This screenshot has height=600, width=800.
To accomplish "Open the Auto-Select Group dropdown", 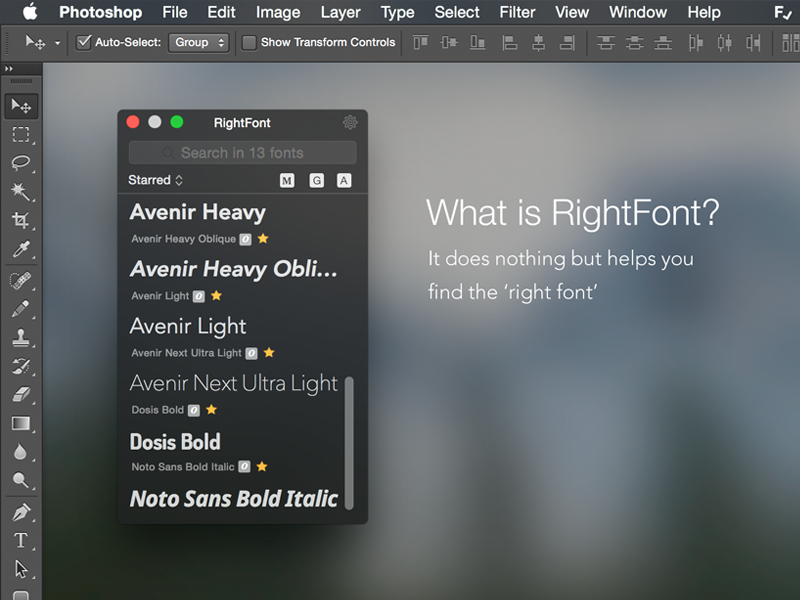I will coord(199,43).
